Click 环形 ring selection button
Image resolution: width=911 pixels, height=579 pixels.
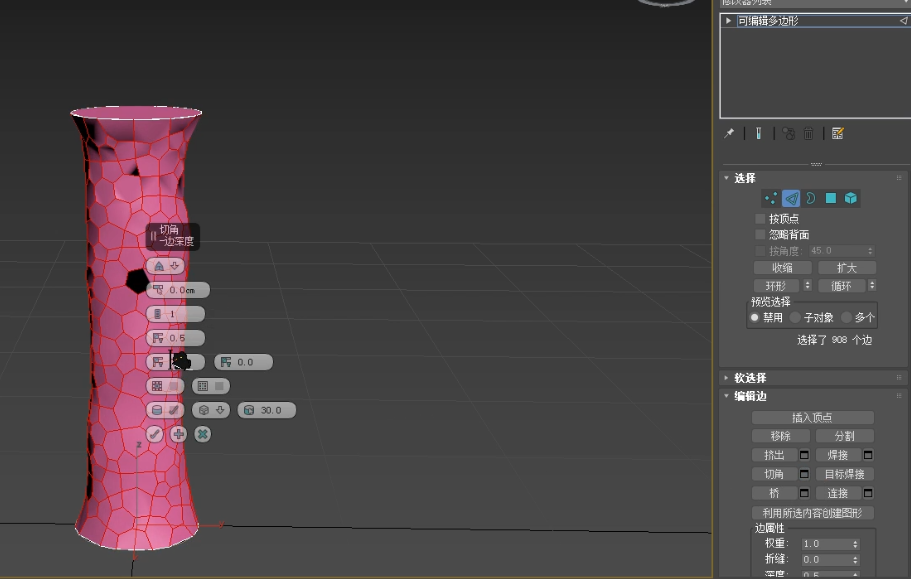(x=776, y=286)
